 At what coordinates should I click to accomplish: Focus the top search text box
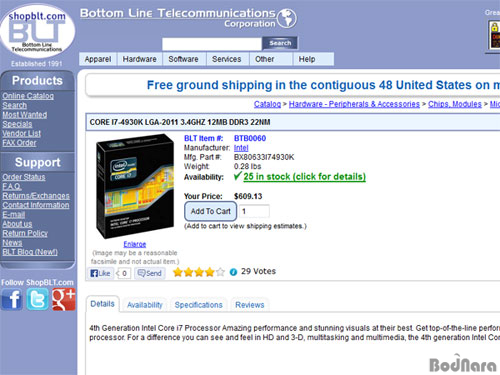212,44
